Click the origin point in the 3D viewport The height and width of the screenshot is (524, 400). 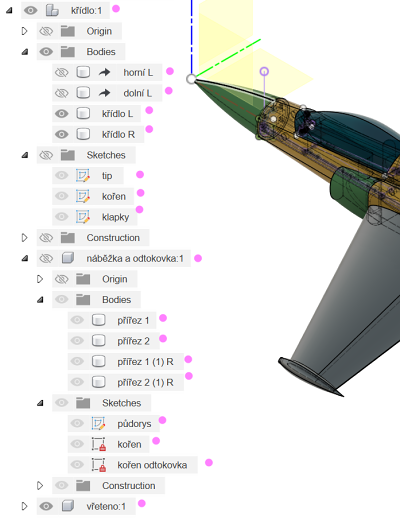[x=191, y=79]
